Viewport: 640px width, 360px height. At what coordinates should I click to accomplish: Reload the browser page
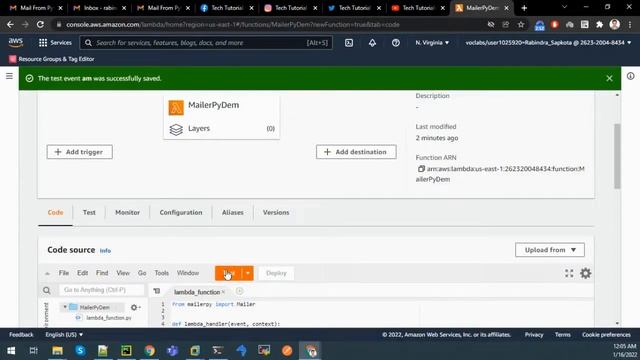(40, 24)
